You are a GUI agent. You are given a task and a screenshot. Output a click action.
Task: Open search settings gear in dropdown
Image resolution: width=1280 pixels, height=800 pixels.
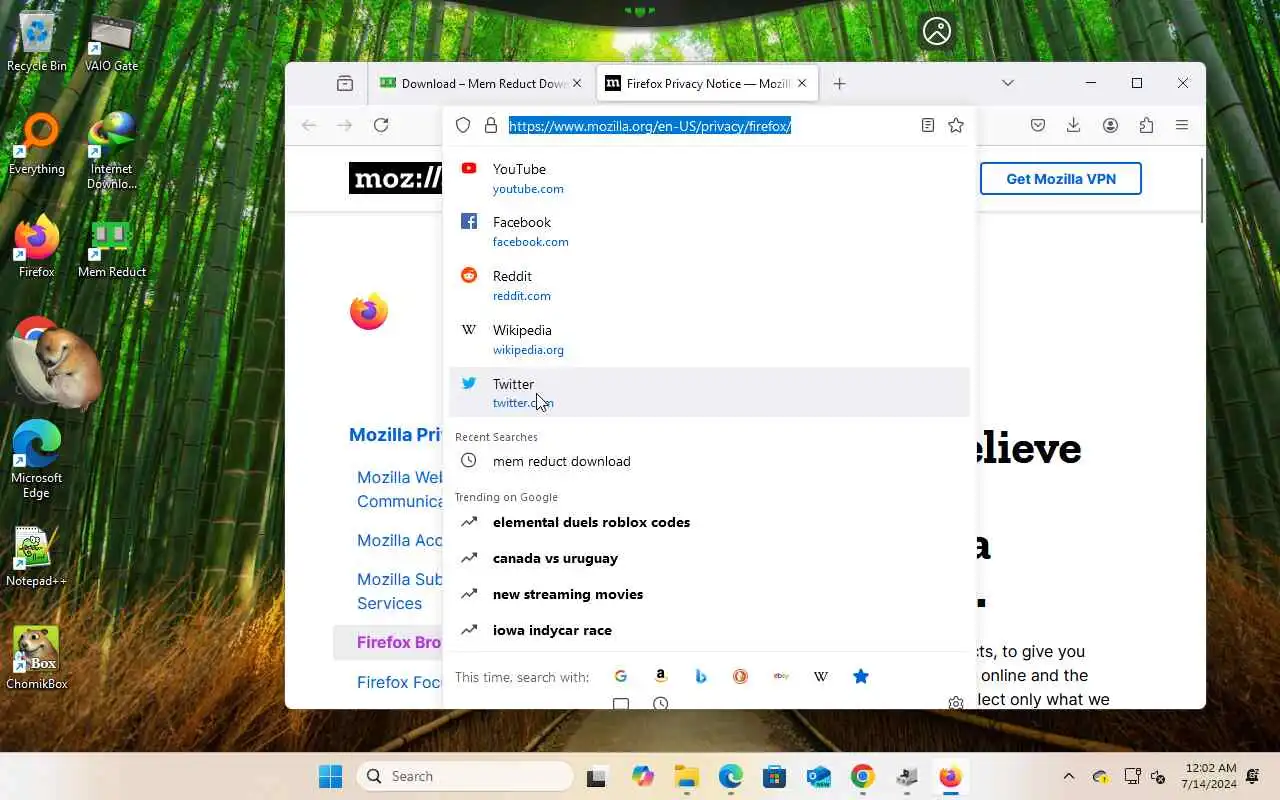point(956,703)
